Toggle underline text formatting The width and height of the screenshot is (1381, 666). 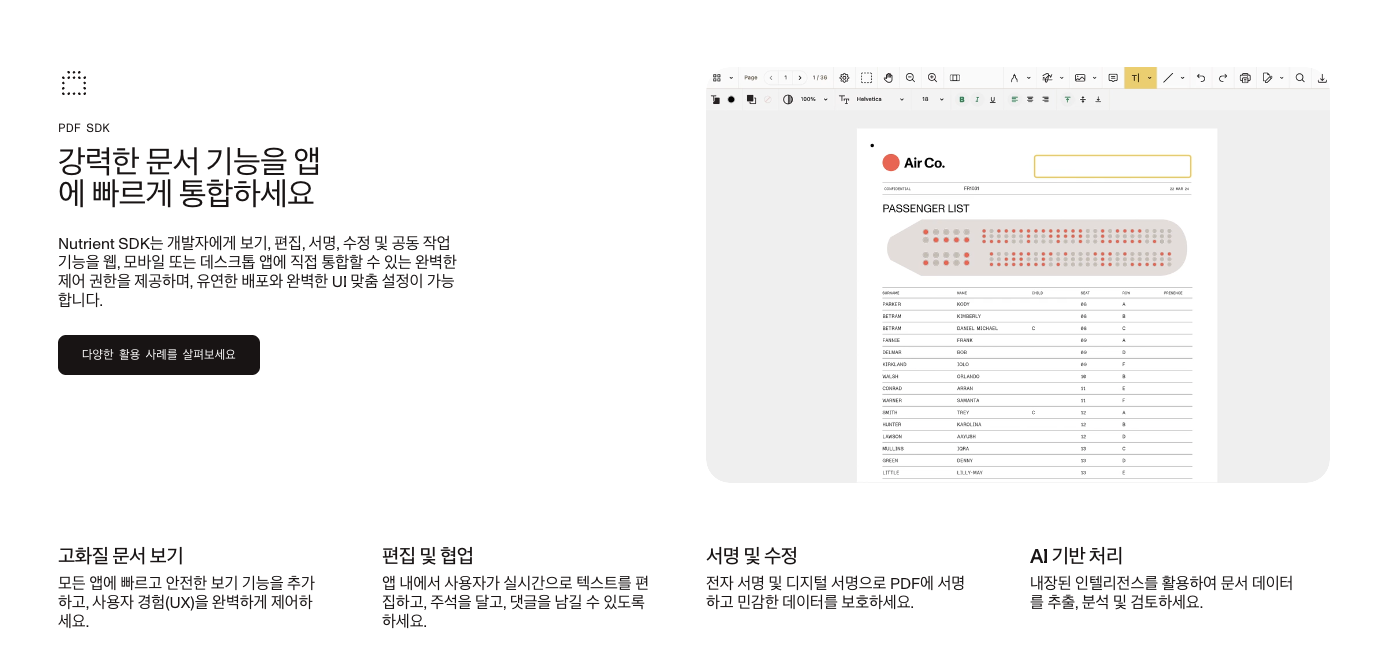(x=992, y=100)
